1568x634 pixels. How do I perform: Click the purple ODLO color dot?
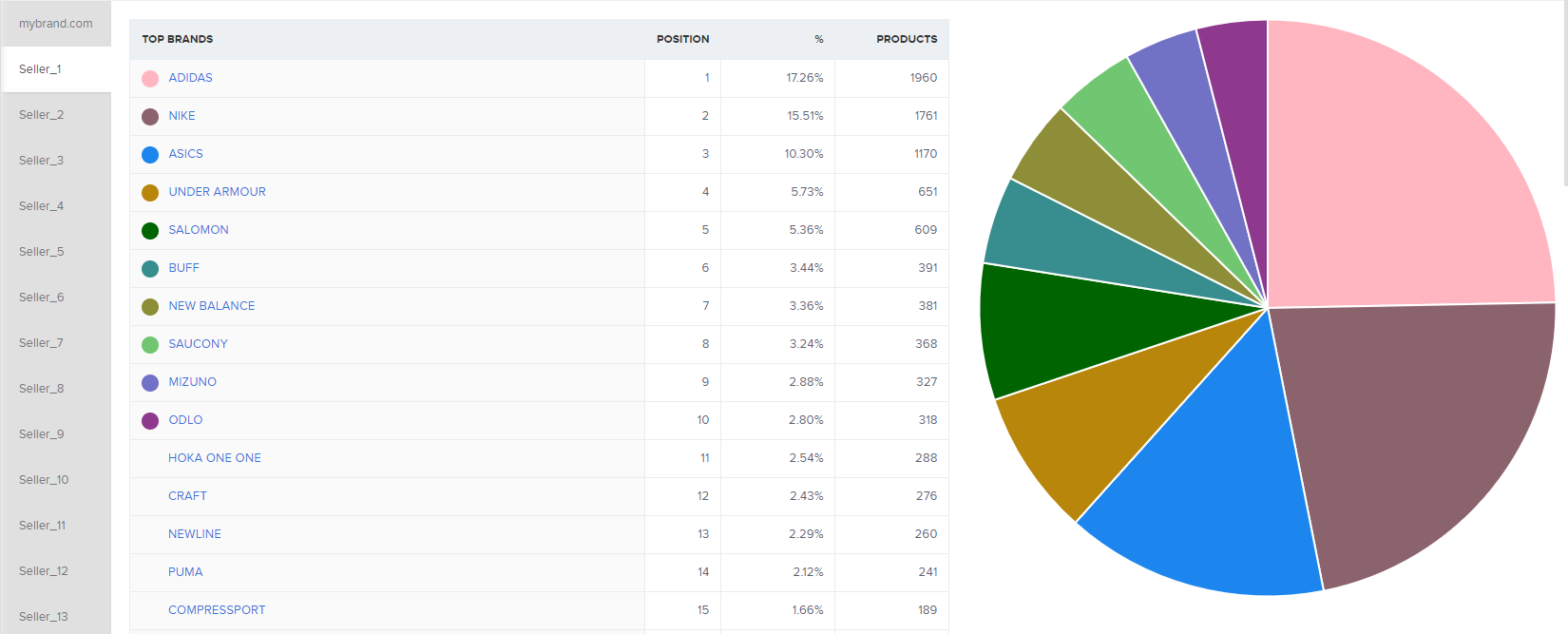(150, 420)
